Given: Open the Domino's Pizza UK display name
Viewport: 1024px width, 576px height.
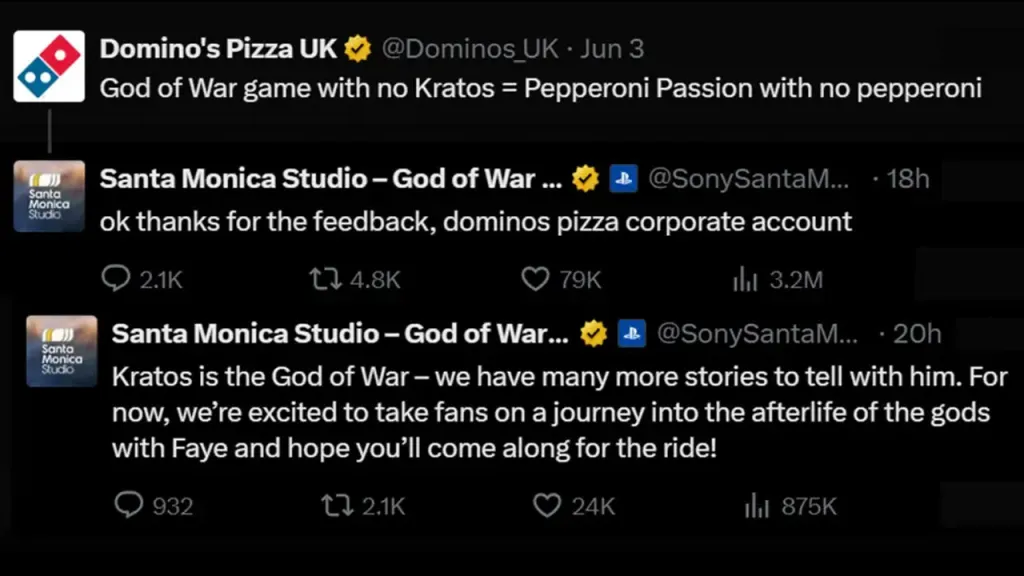Looking at the screenshot, I should (x=218, y=49).
